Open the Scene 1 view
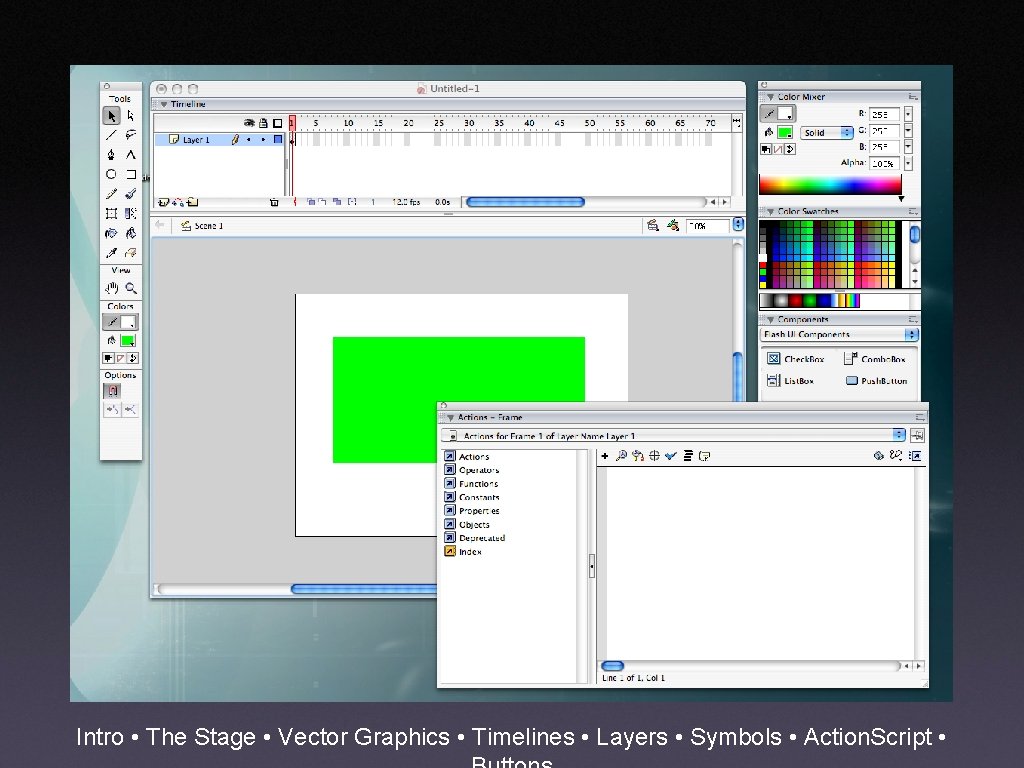This screenshot has width=1024, height=768. [207, 226]
